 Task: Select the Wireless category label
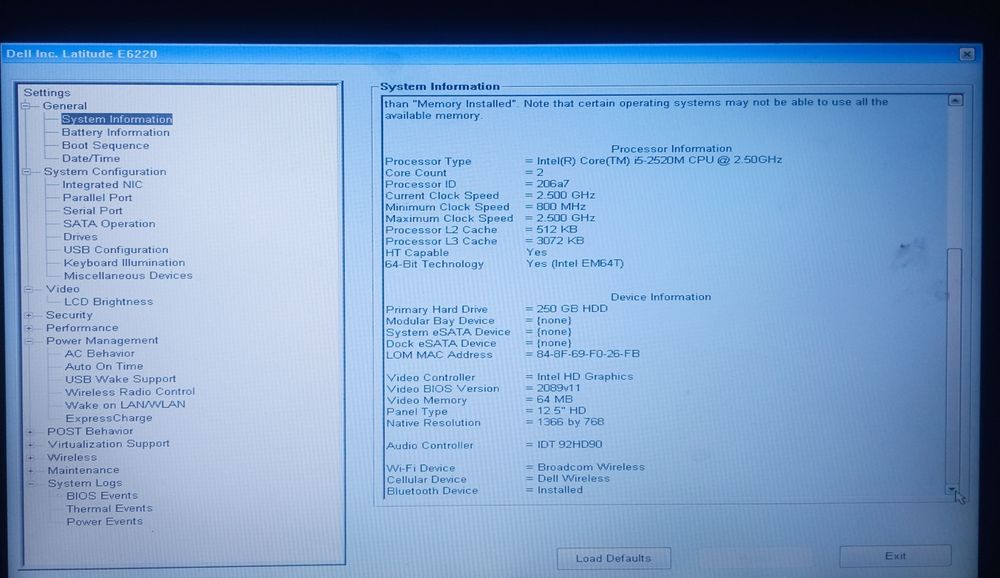pyautogui.click(x=72, y=458)
